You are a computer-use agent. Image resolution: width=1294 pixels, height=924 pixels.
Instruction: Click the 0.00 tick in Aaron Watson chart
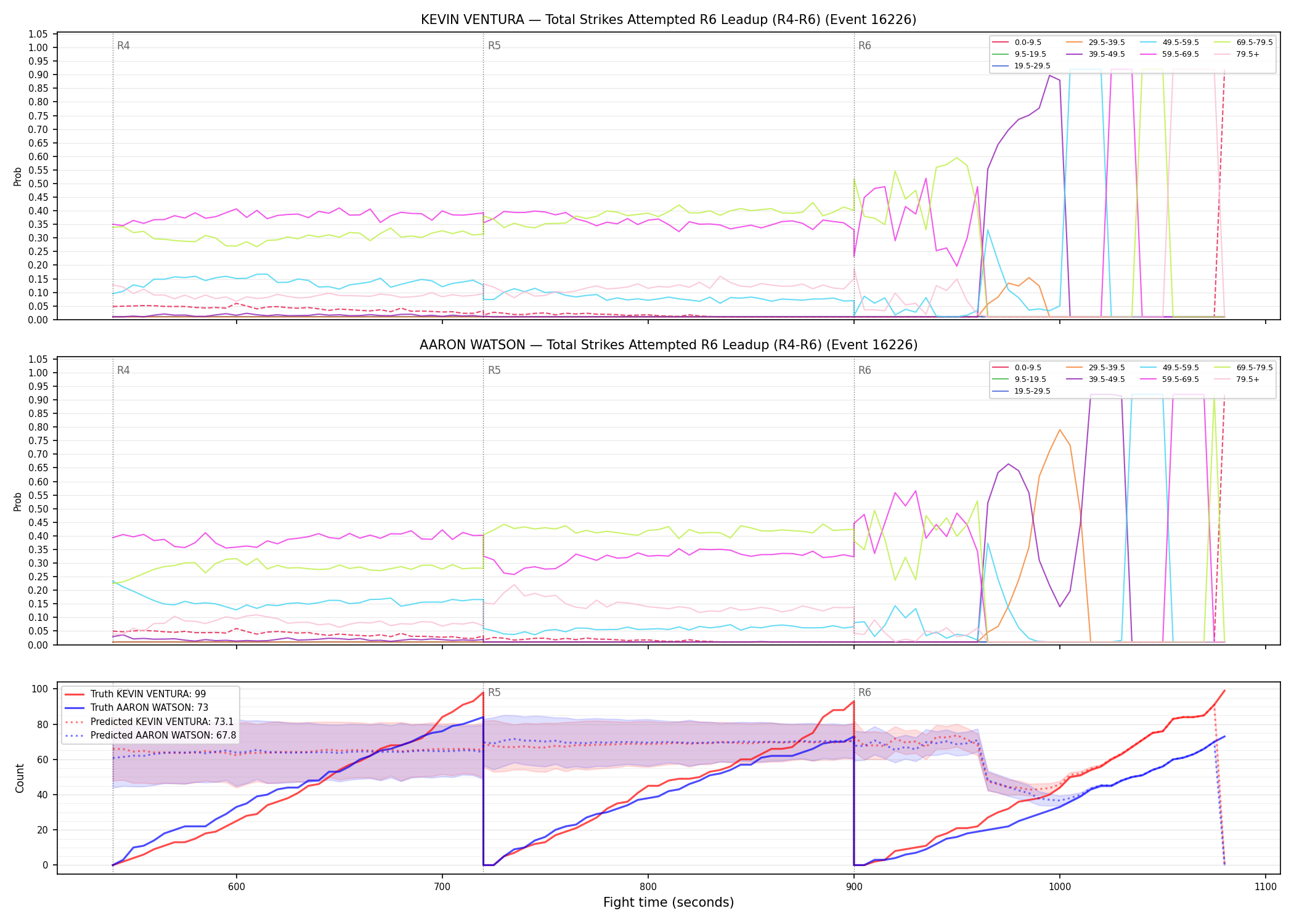(x=38, y=644)
